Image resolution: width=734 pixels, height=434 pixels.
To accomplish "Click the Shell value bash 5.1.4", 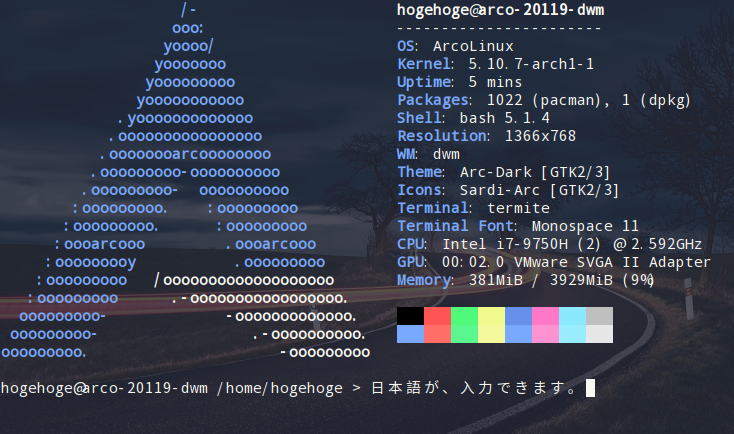I will click(x=504, y=118).
